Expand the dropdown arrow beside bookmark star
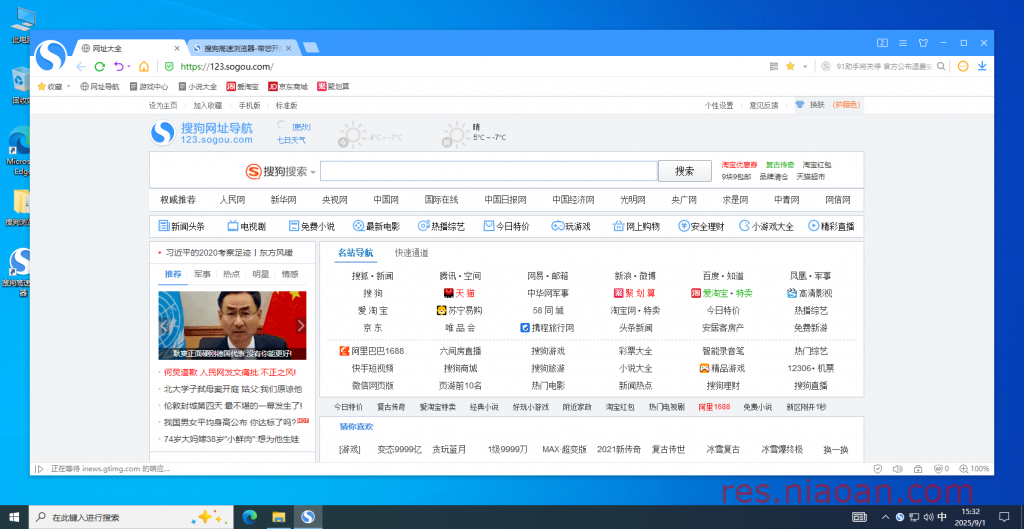Viewport: 1024px width, 529px height. pyautogui.click(x=805, y=67)
